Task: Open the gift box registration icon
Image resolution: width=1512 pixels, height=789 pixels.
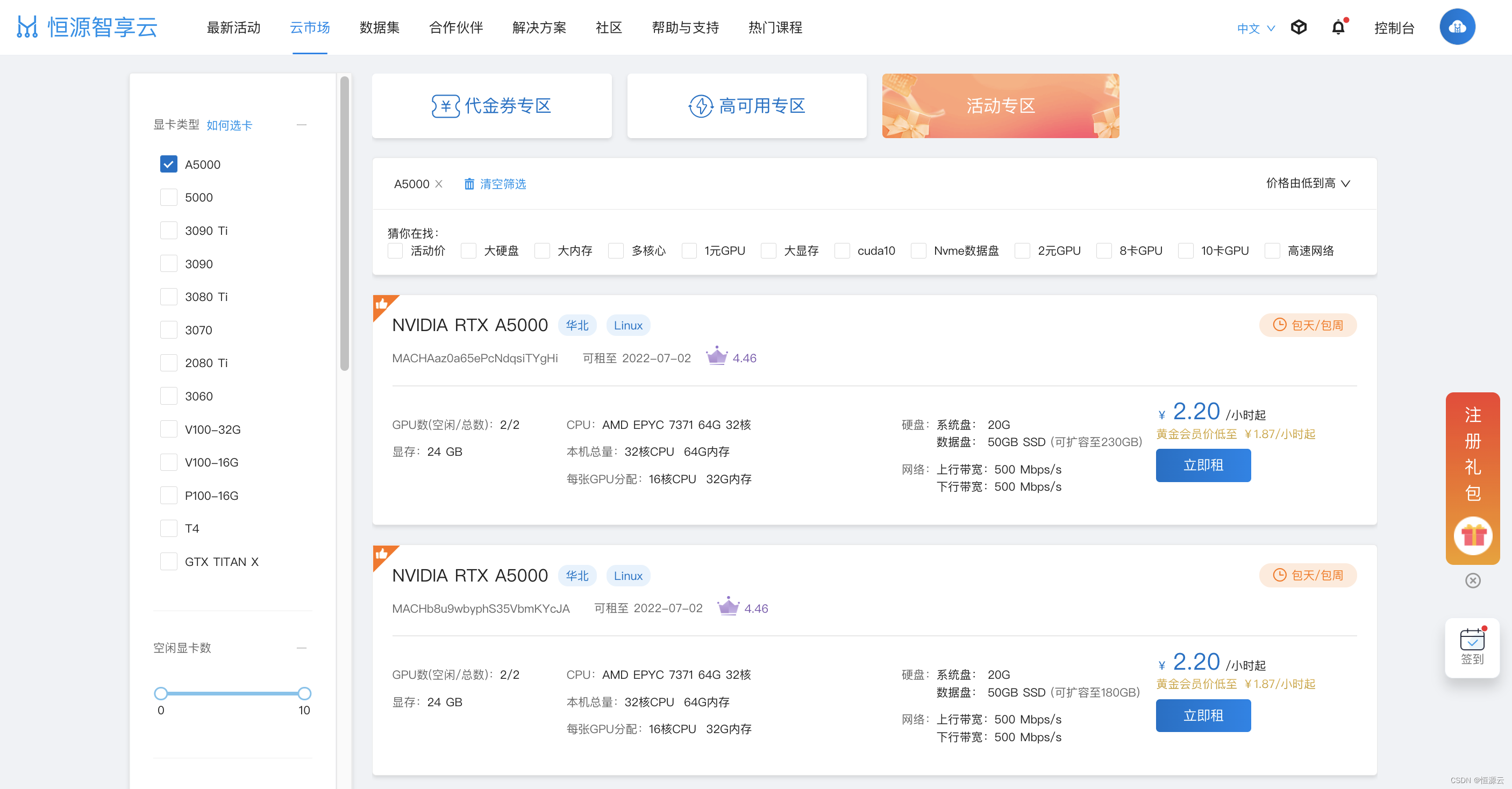Action: click(1473, 535)
